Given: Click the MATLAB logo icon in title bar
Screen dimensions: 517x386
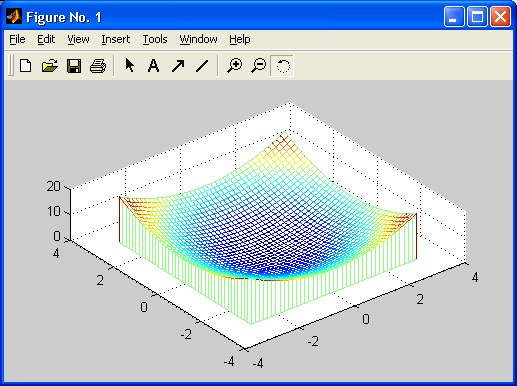Looking at the screenshot, I should 14,16.
